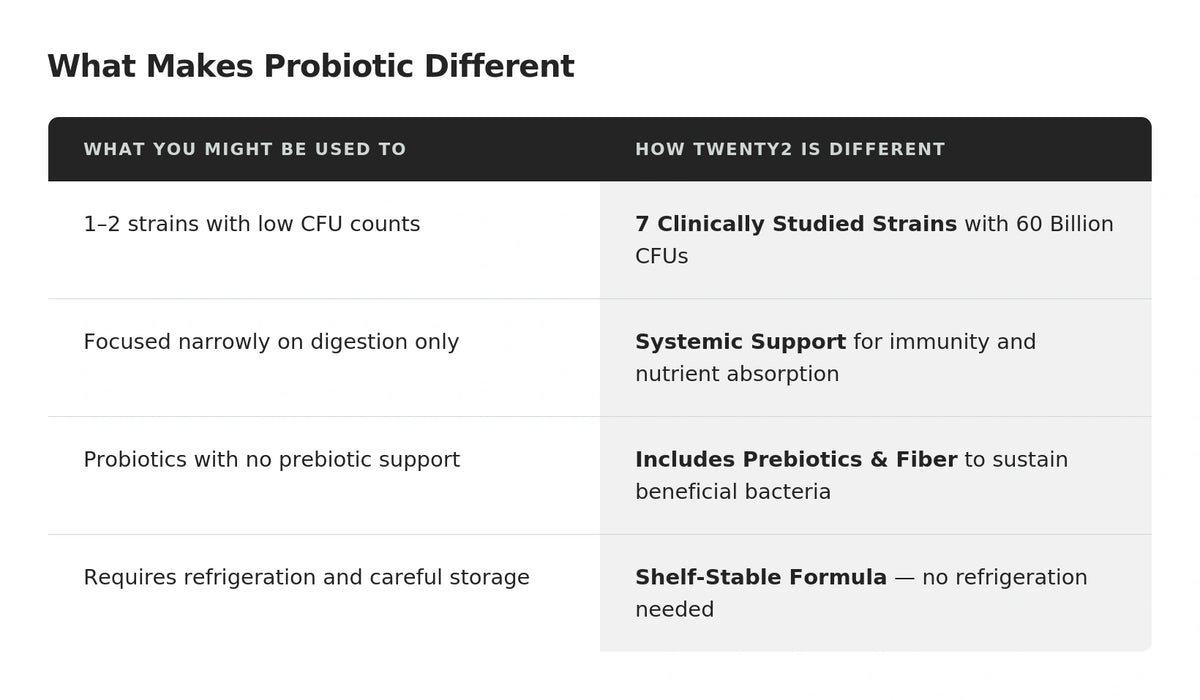Select 'Probiotics with no prebiotic support' cell
The height and width of the screenshot is (700, 1200).
point(272,460)
